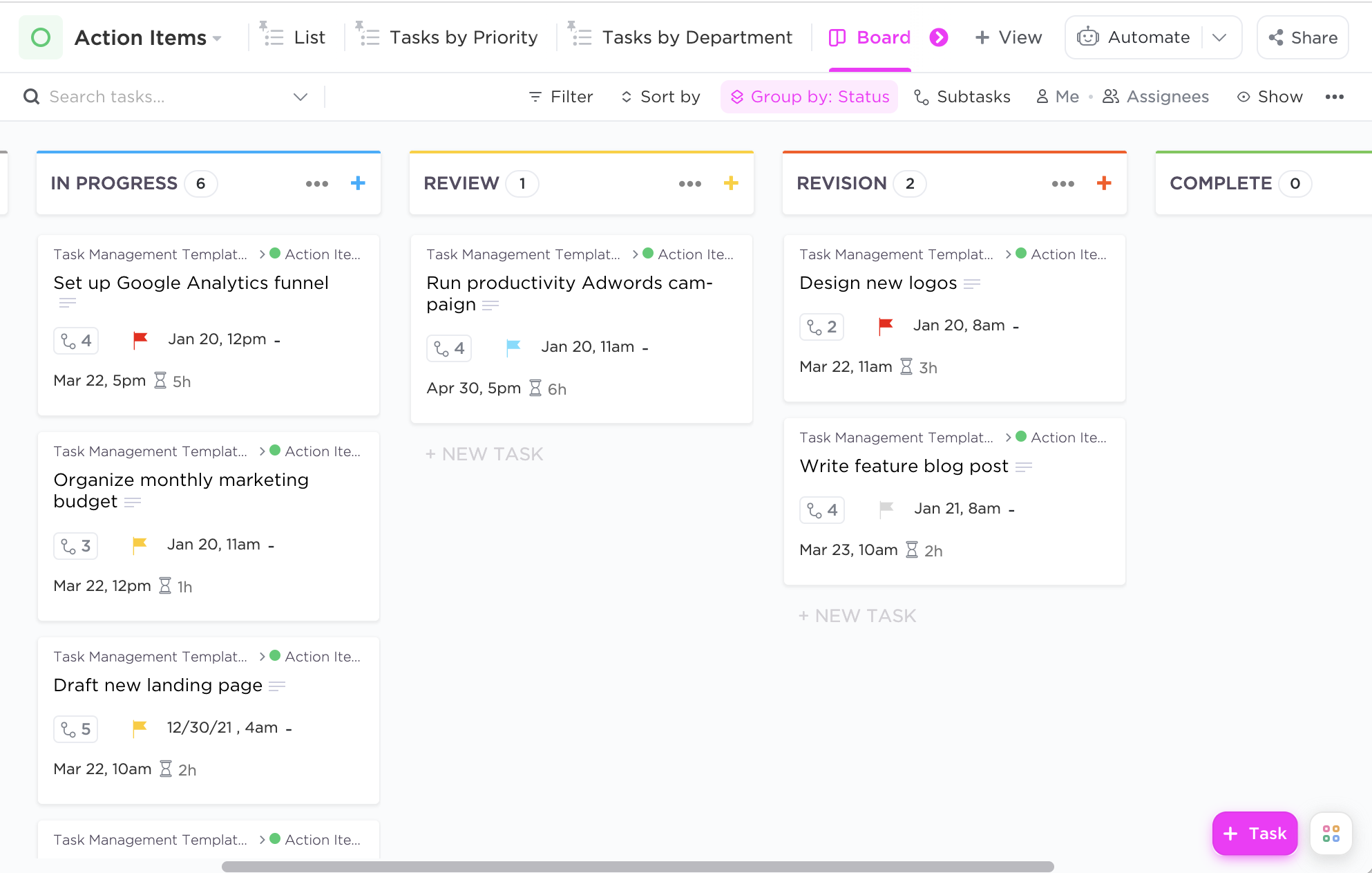Click the Filter icon in the toolbar

(x=535, y=97)
